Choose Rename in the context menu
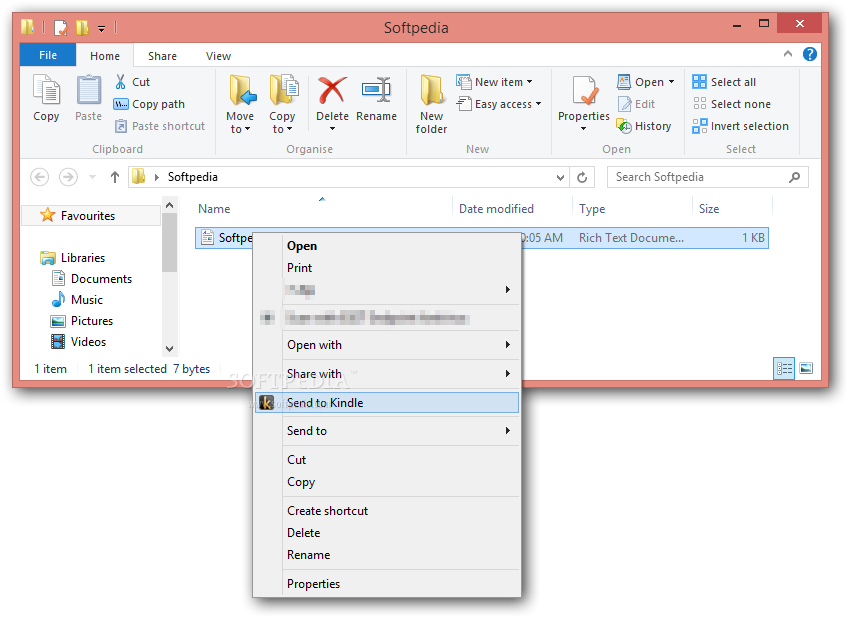Screen dimensions: 849x618 [x=387, y=555]
